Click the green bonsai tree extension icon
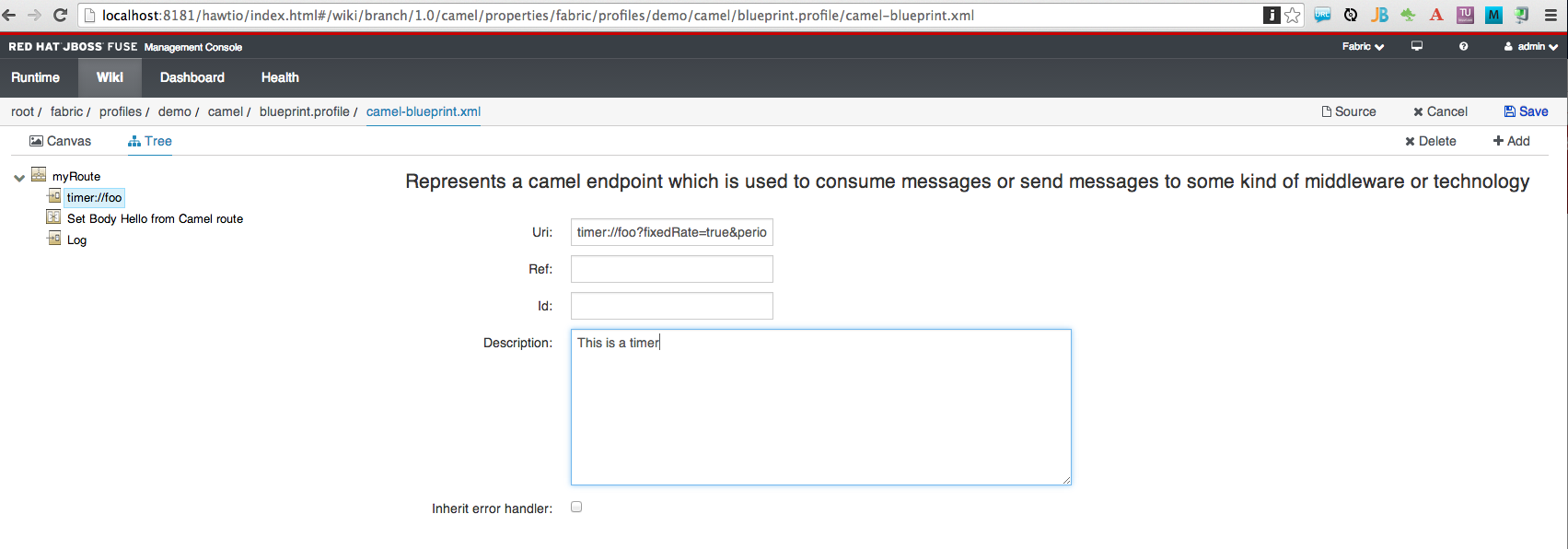Viewport: 1568px width, 549px height. 1408,15
